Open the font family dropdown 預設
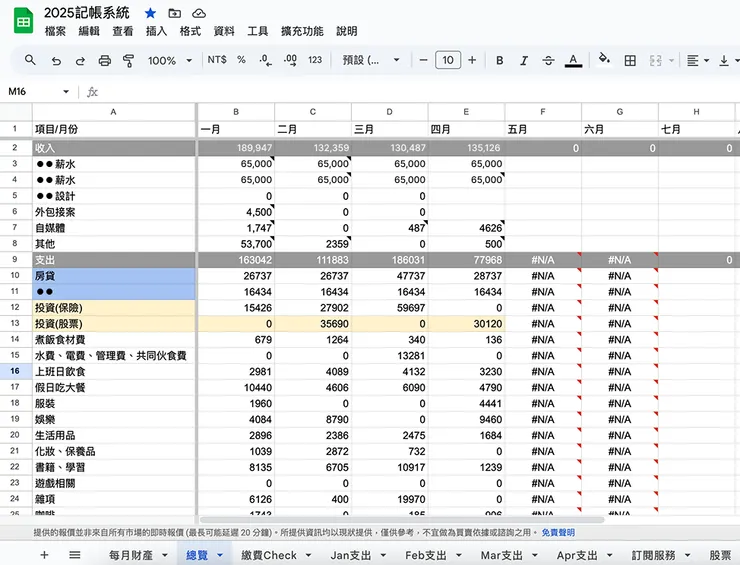Image resolution: width=740 pixels, height=565 pixels. [x=371, y=60]
